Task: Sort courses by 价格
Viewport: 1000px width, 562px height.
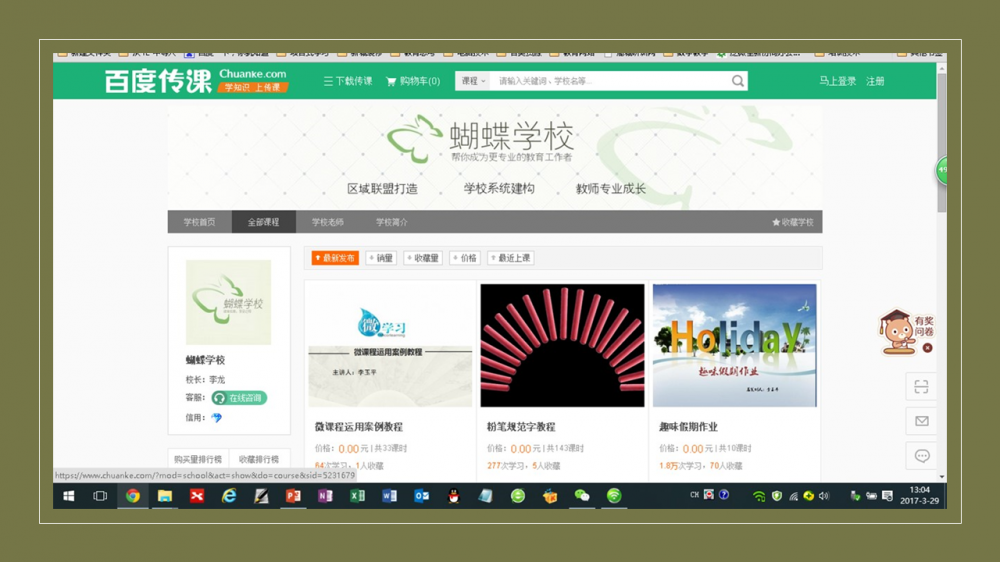Action: 465,258
